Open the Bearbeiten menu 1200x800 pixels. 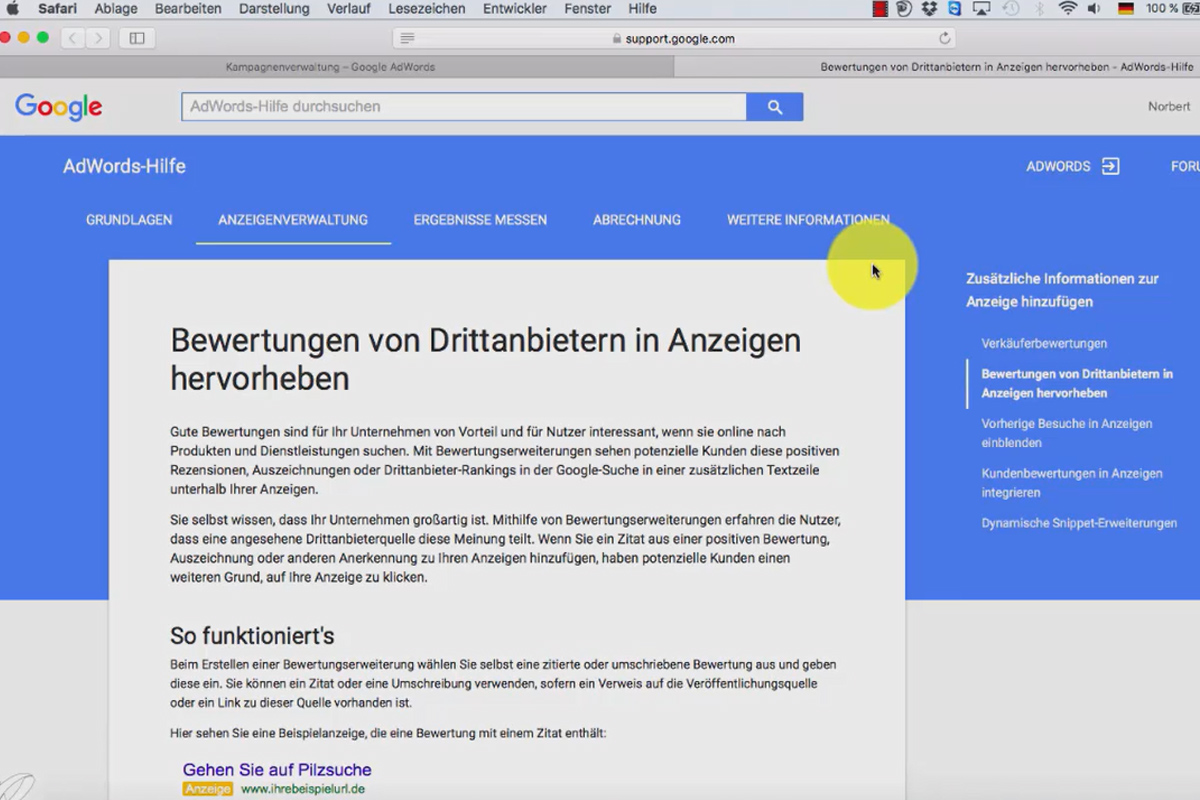pyautogui.click(x=188, y=9)
